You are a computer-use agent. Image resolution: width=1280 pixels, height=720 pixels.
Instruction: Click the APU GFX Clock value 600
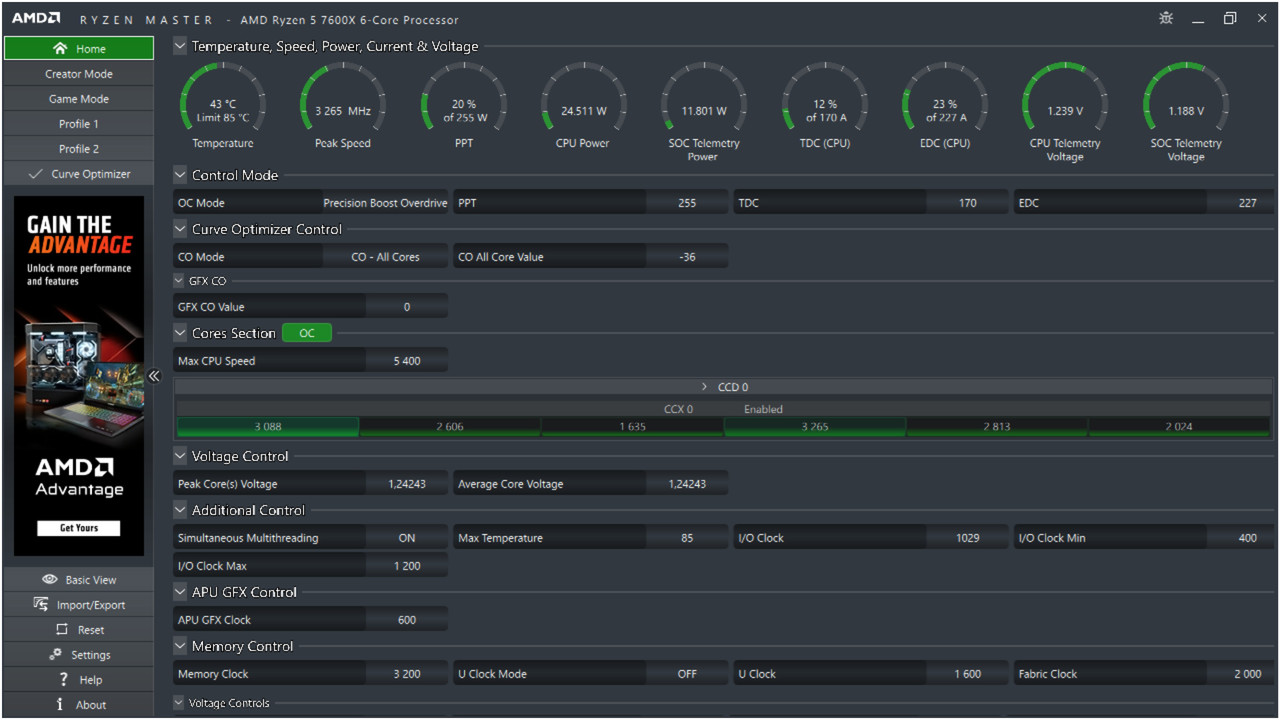(407, 620)
